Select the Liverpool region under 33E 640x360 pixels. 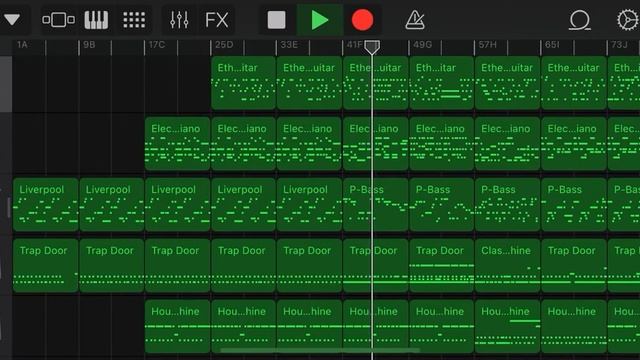coord(309,204)
